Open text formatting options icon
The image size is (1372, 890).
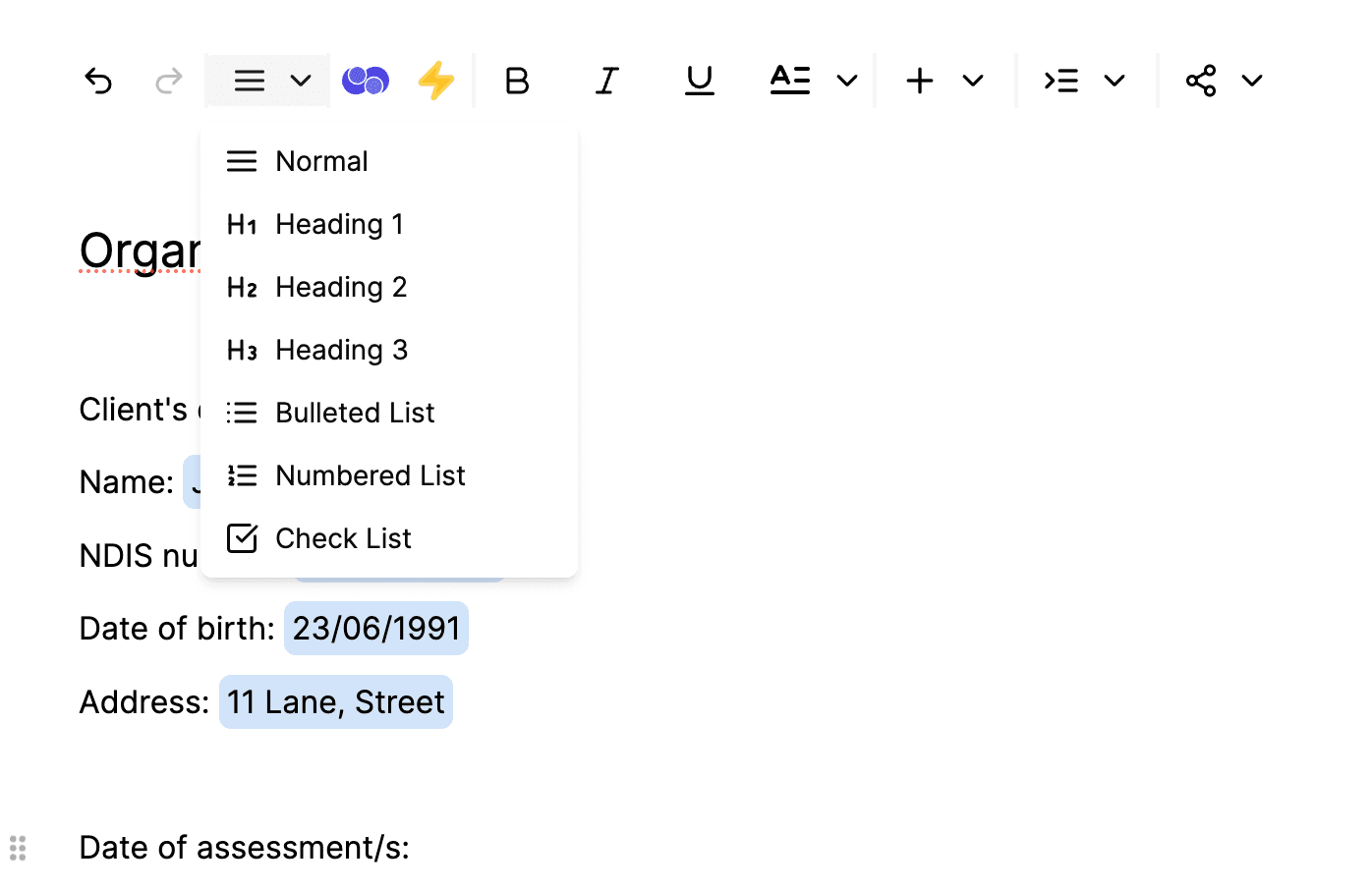tap(790, 81)
